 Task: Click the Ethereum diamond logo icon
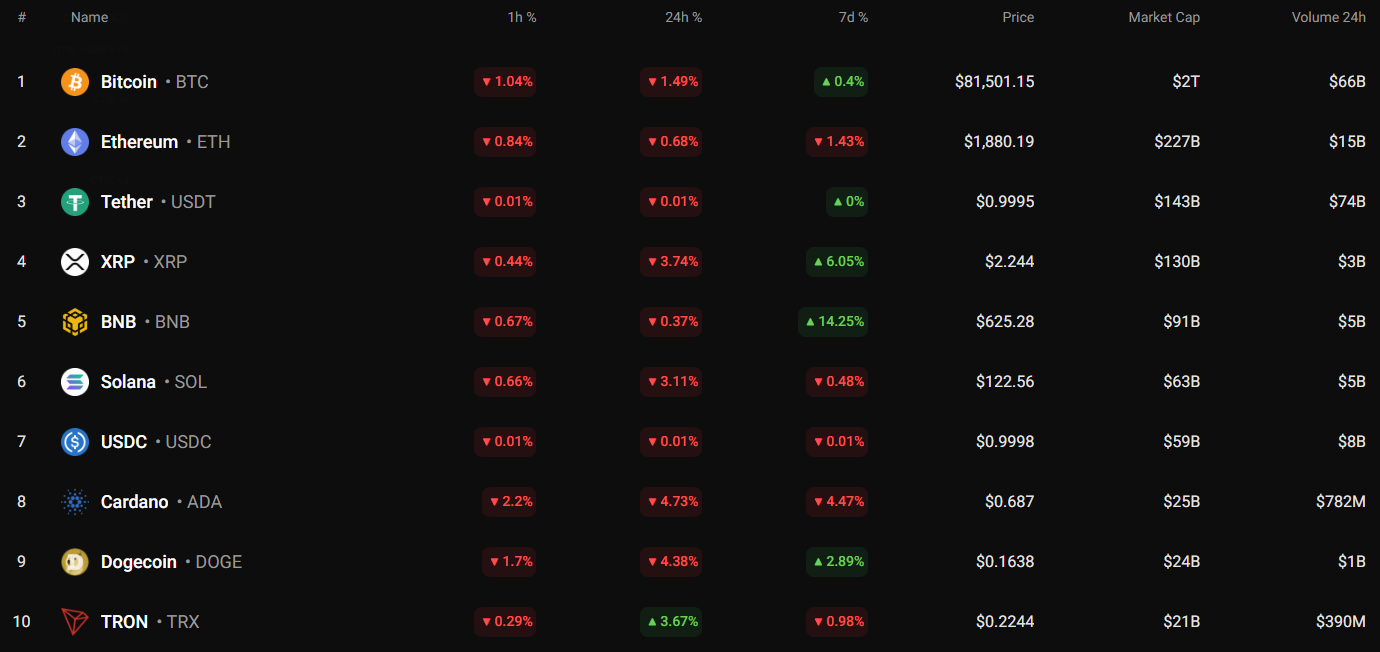75,142
